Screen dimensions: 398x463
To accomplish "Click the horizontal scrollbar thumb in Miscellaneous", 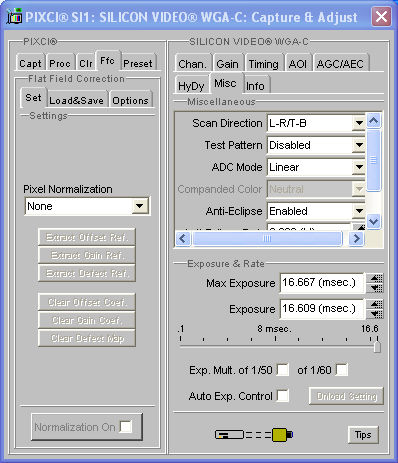I will (x=267, y=238).
